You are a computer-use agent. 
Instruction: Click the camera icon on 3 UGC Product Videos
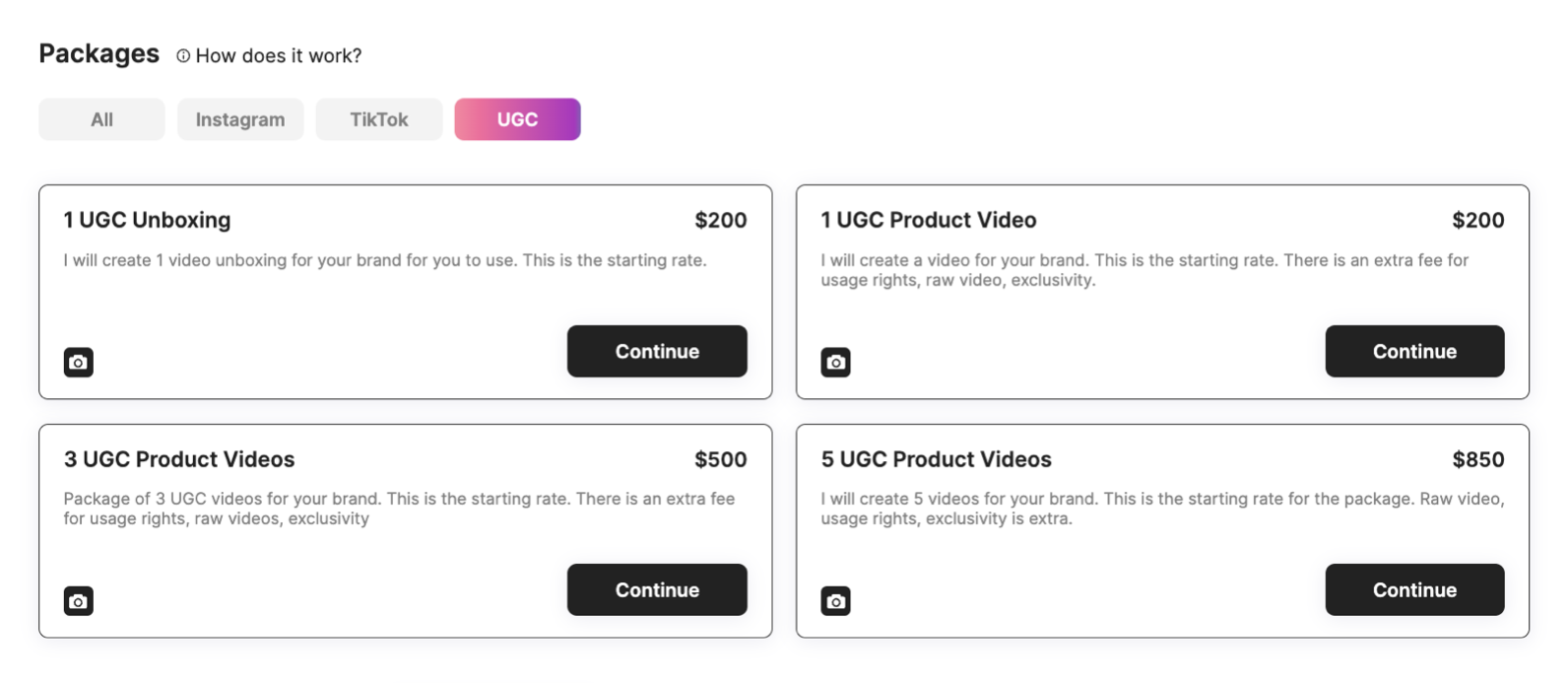tap(78, 600)
